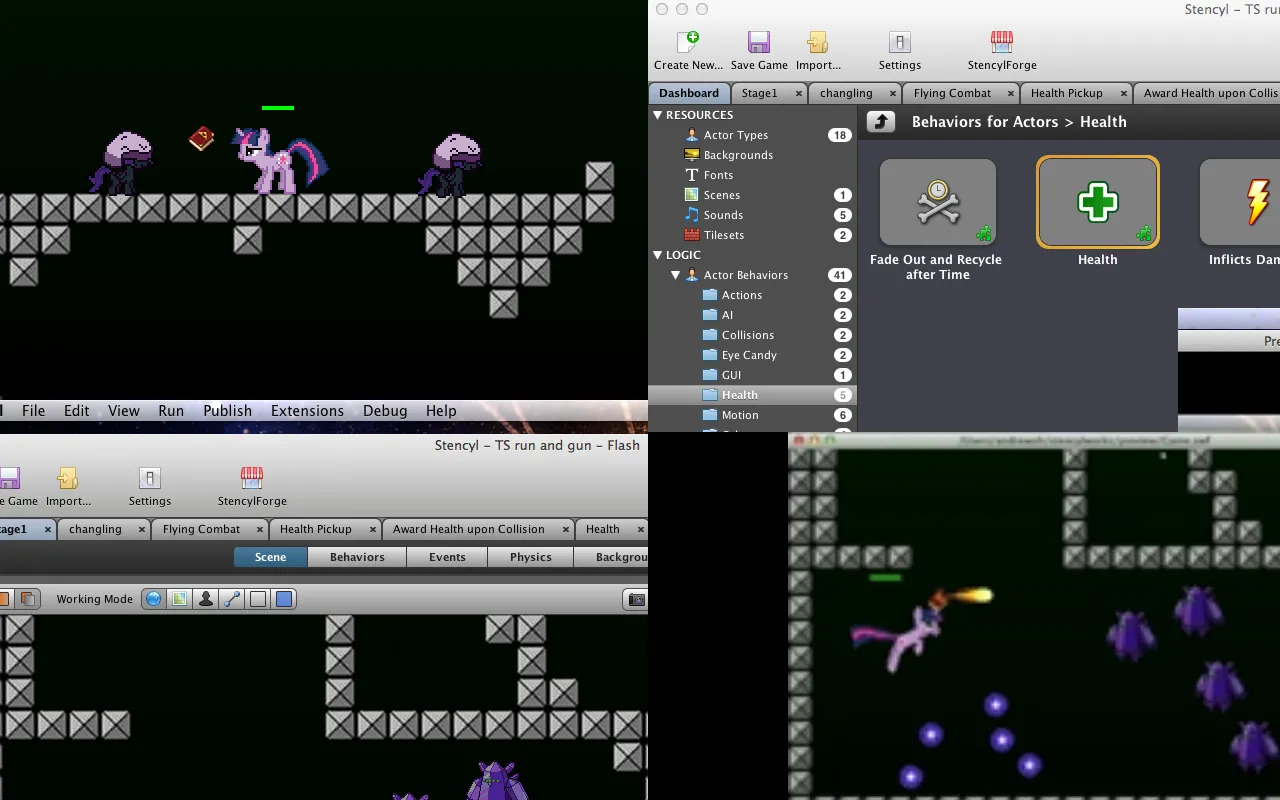Open the Tilesets resource in the sidebar
Viewport: 1280px width, 800px height.
[x=724, y=235]
